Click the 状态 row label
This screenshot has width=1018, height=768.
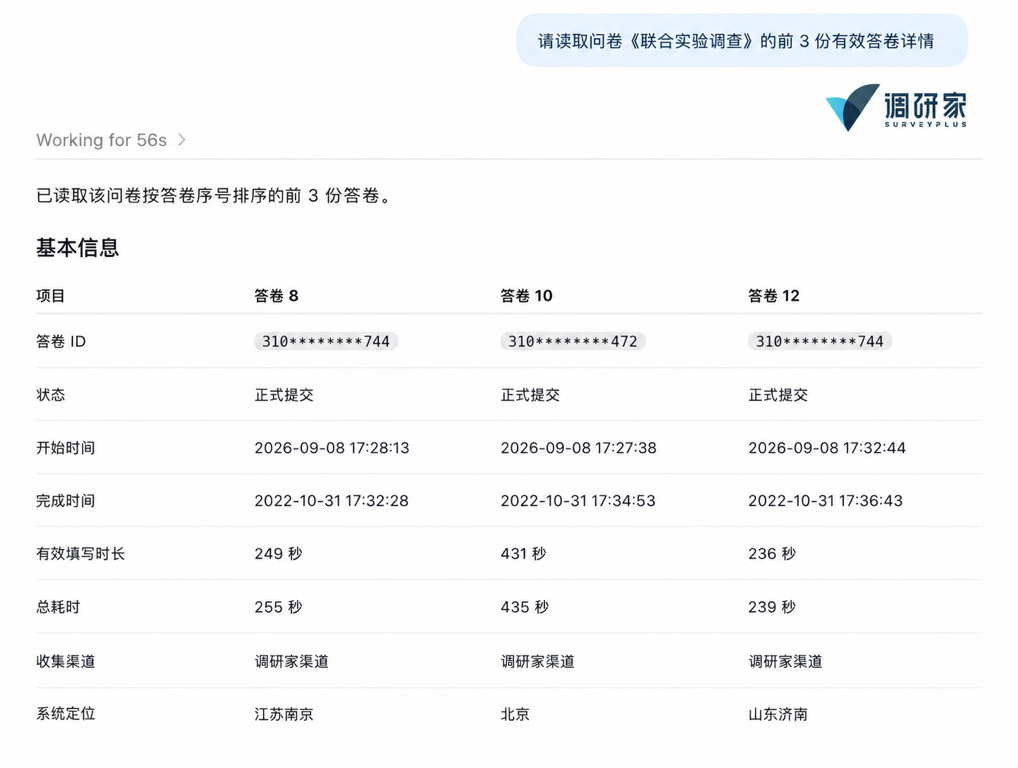click(51, 395)
